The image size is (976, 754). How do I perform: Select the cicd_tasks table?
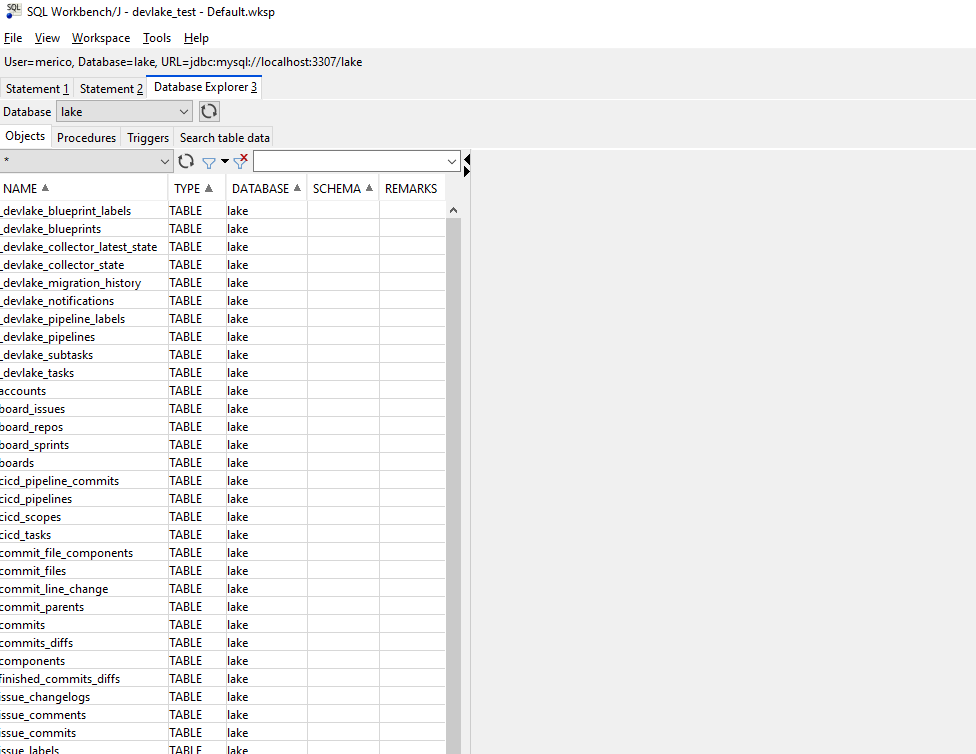(222, 535)
